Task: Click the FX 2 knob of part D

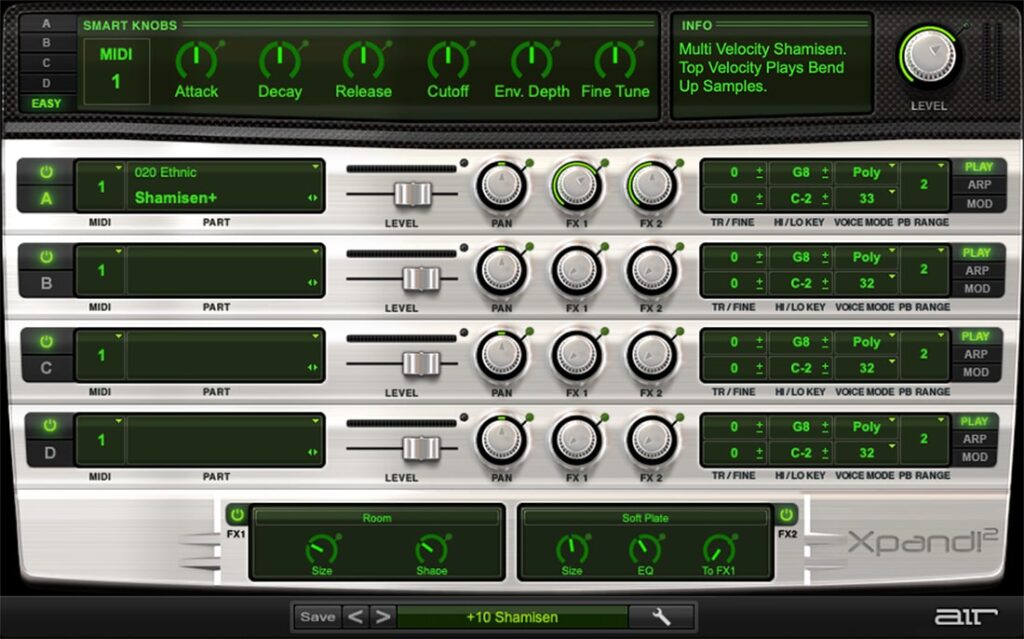Action: click(652, 441)
